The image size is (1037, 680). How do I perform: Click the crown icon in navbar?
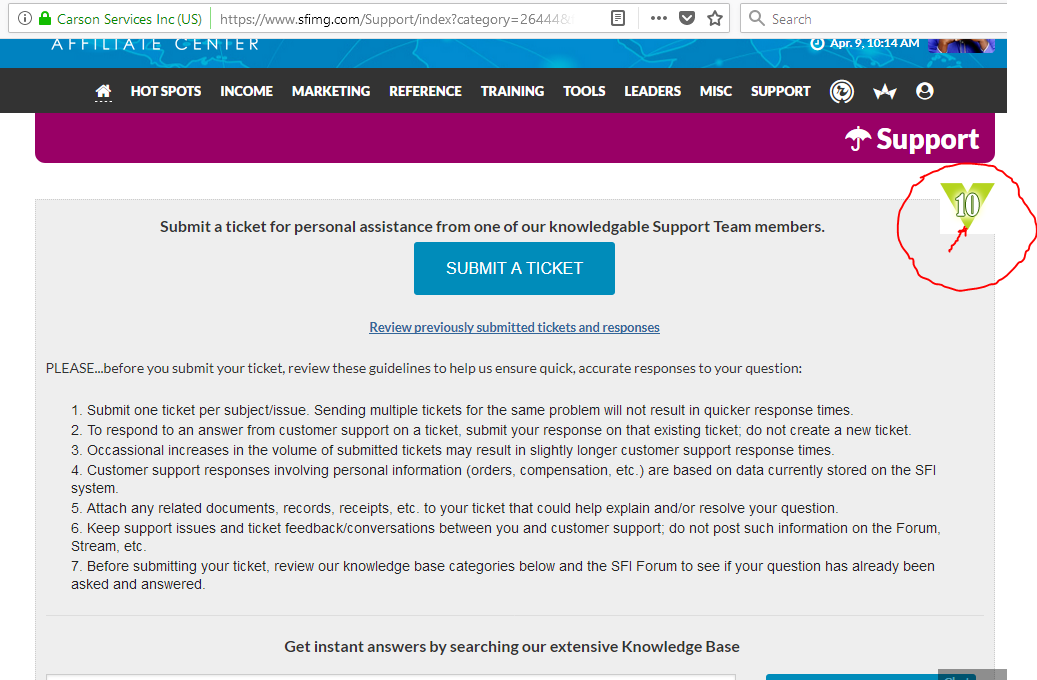point(884,91)
